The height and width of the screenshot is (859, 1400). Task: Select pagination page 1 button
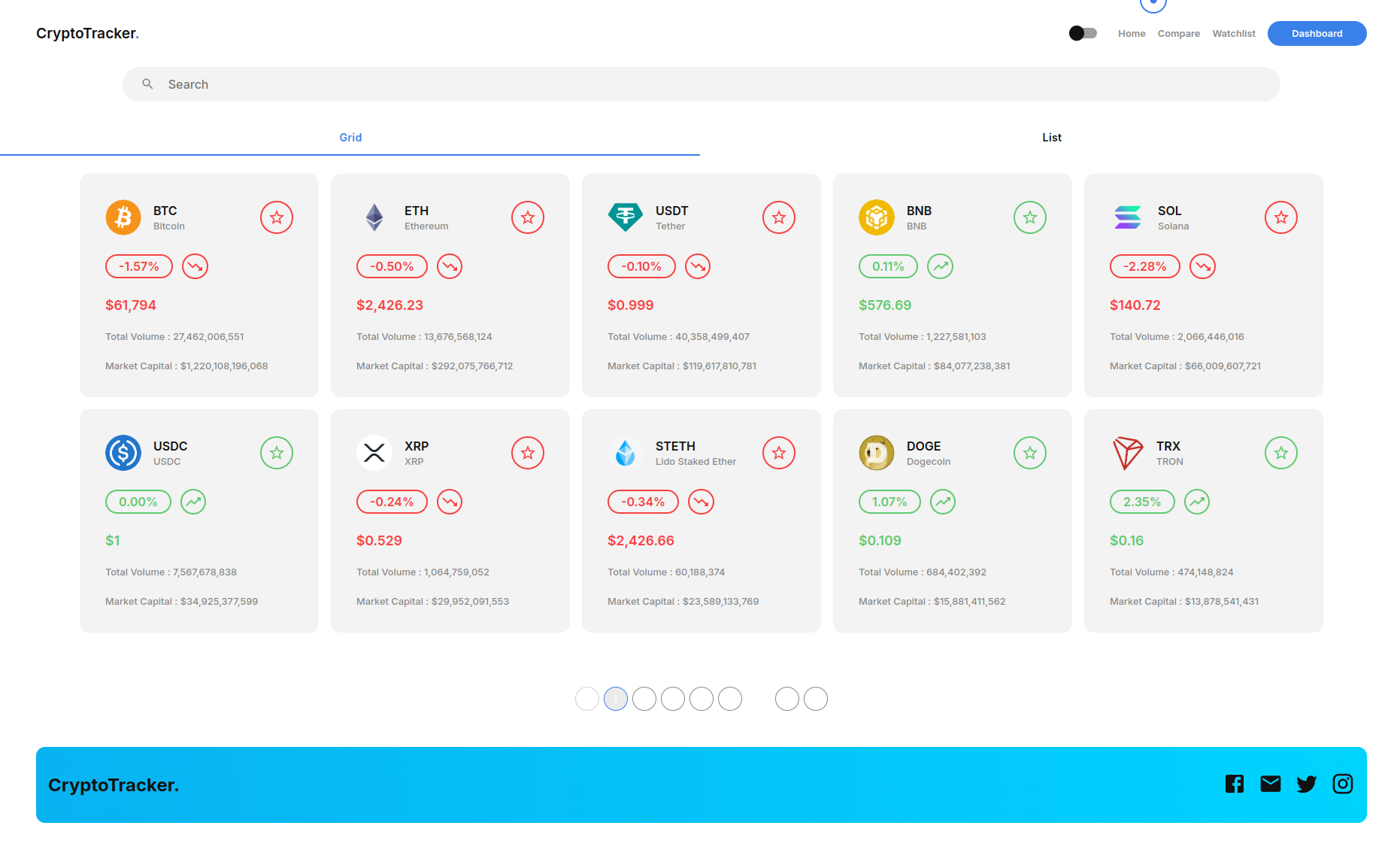pos(616,699)
